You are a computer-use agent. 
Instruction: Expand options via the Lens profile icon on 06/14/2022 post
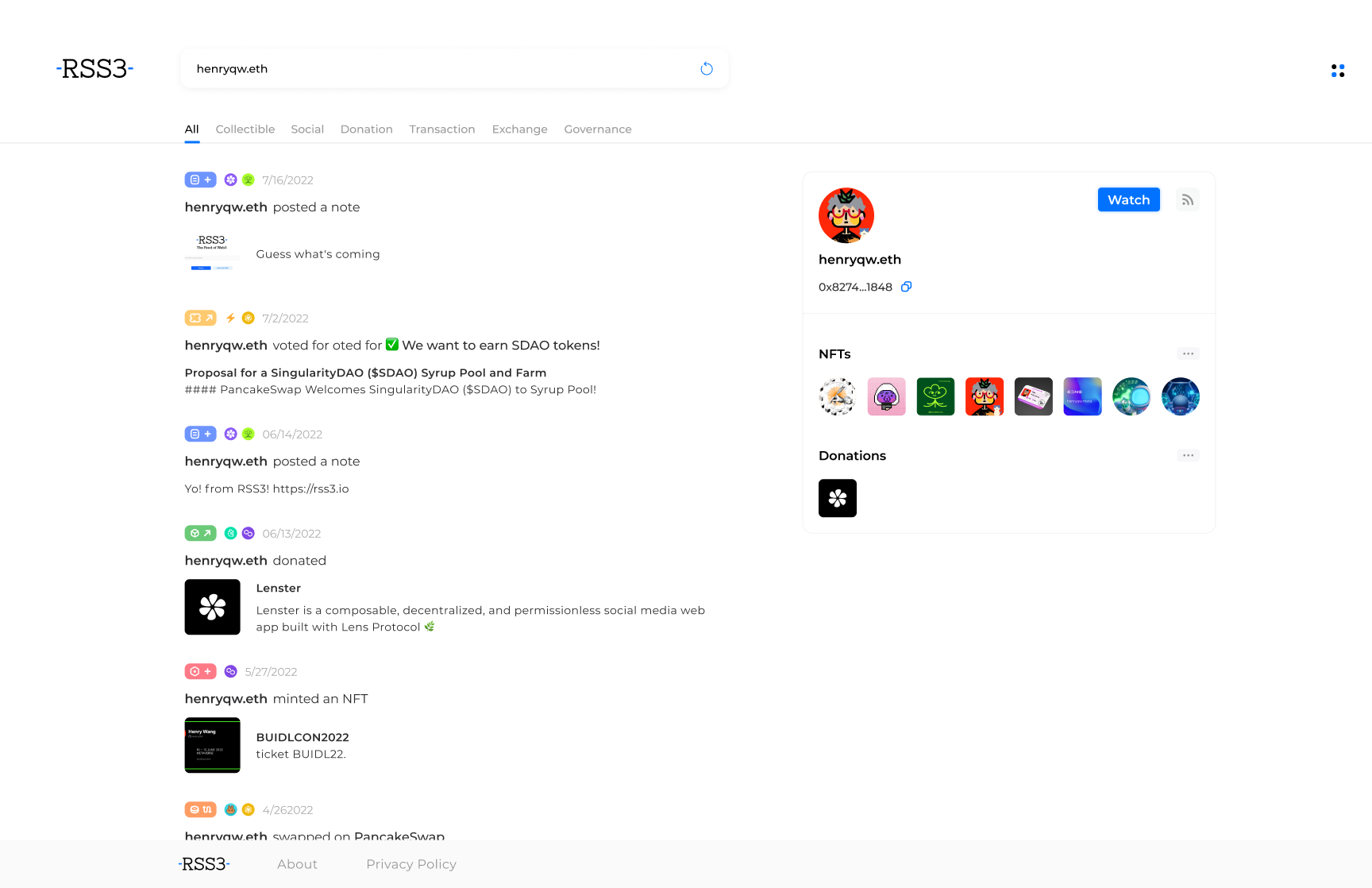coord(230,434)
